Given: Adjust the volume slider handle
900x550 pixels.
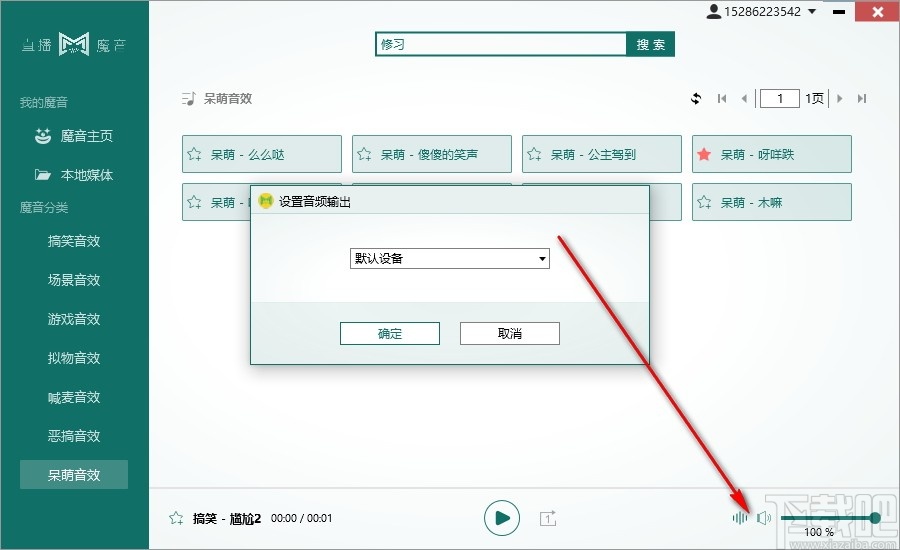Looking at the screenshot, I should pyautogui.click(x=875, y=518).
